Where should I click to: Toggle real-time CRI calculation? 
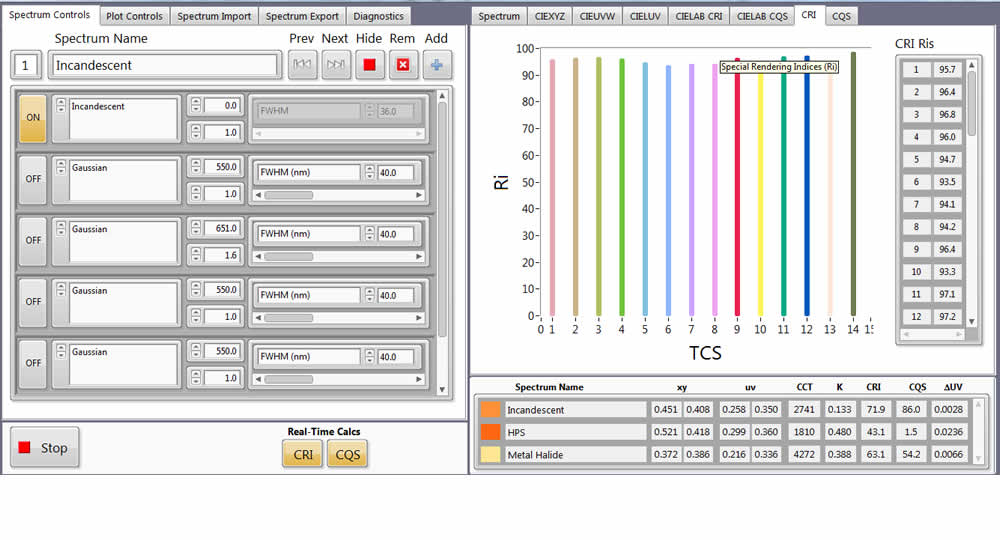(x=303, y=455)
